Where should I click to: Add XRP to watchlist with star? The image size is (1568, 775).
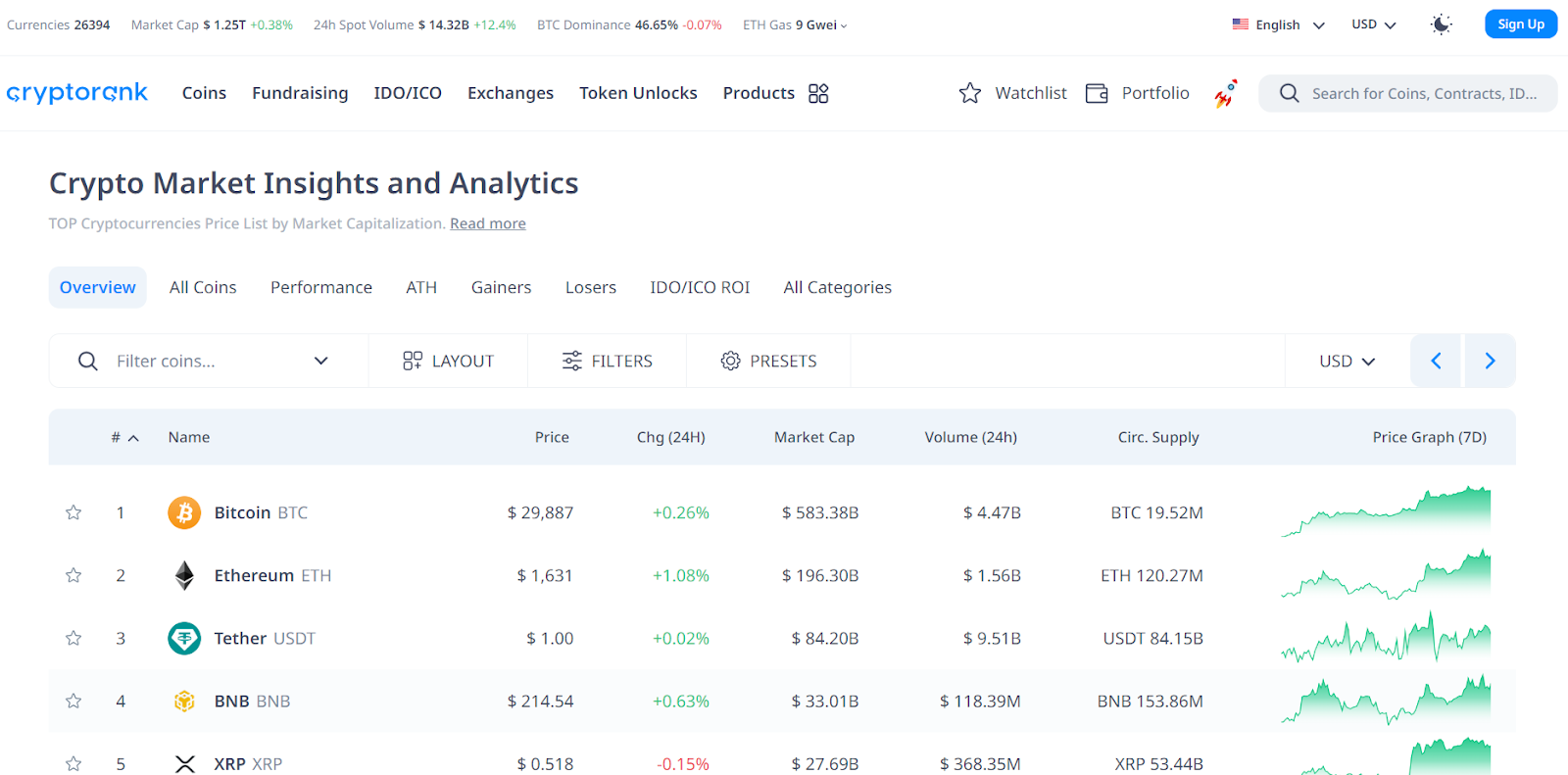coord(73,763)
